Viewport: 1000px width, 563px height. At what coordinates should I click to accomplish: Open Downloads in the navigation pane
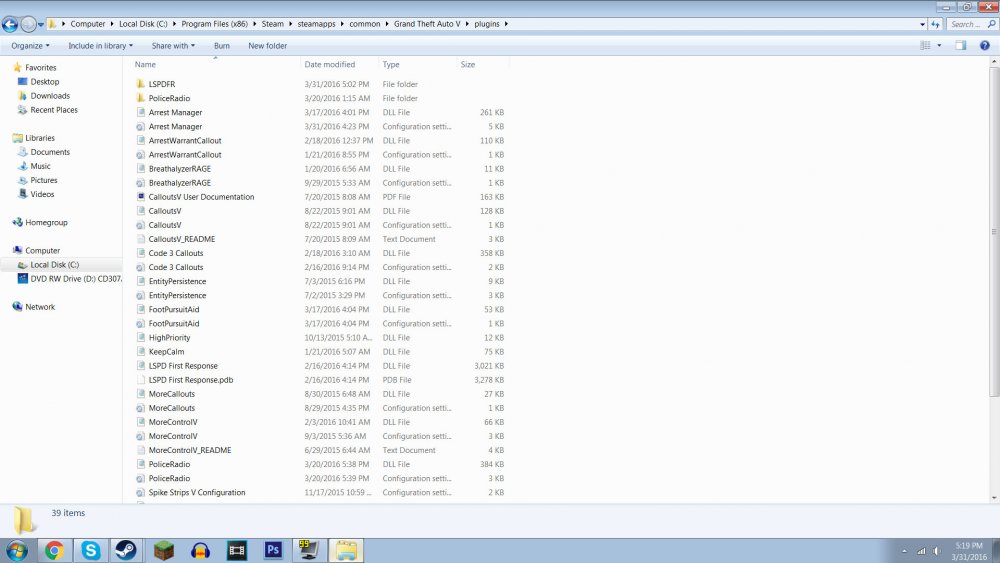[x=50, y=96]
